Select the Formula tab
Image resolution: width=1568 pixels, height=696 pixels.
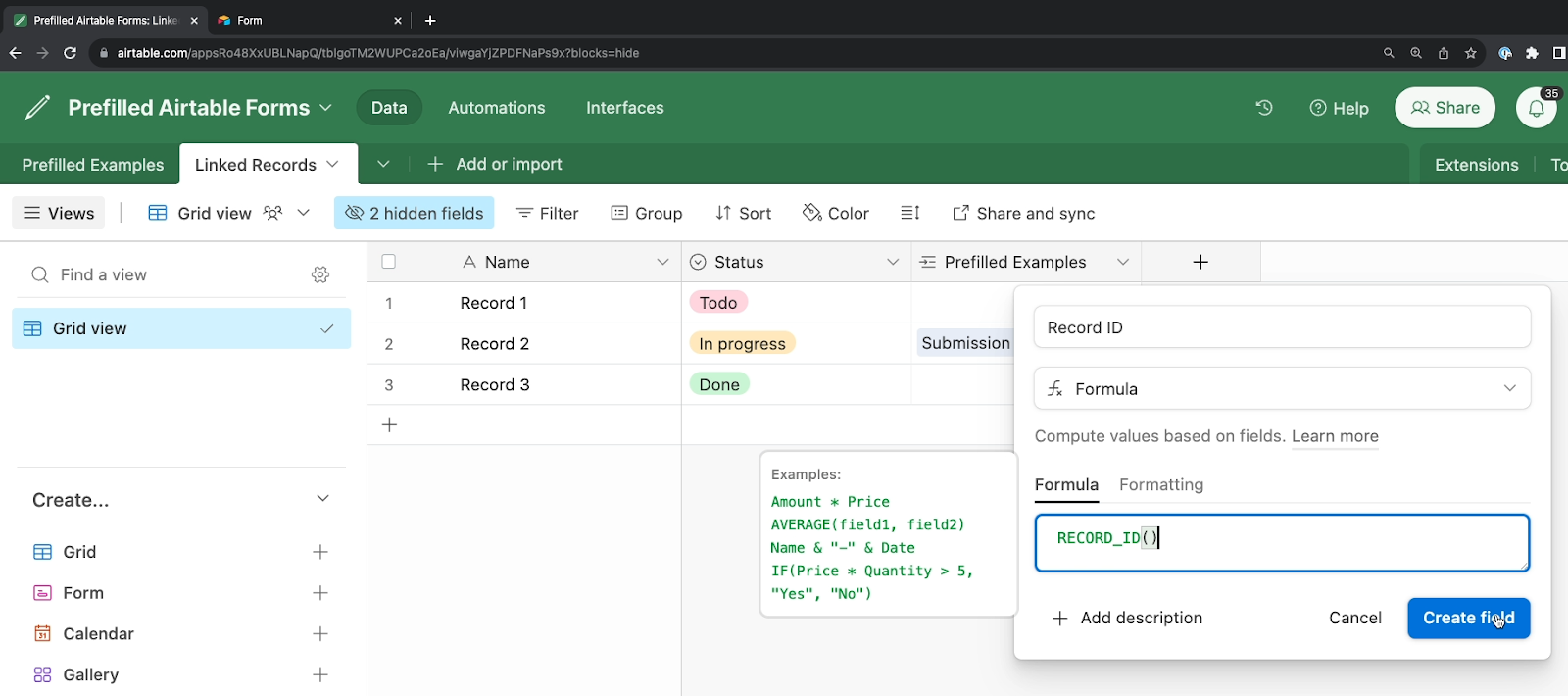tap(1066, 484)
